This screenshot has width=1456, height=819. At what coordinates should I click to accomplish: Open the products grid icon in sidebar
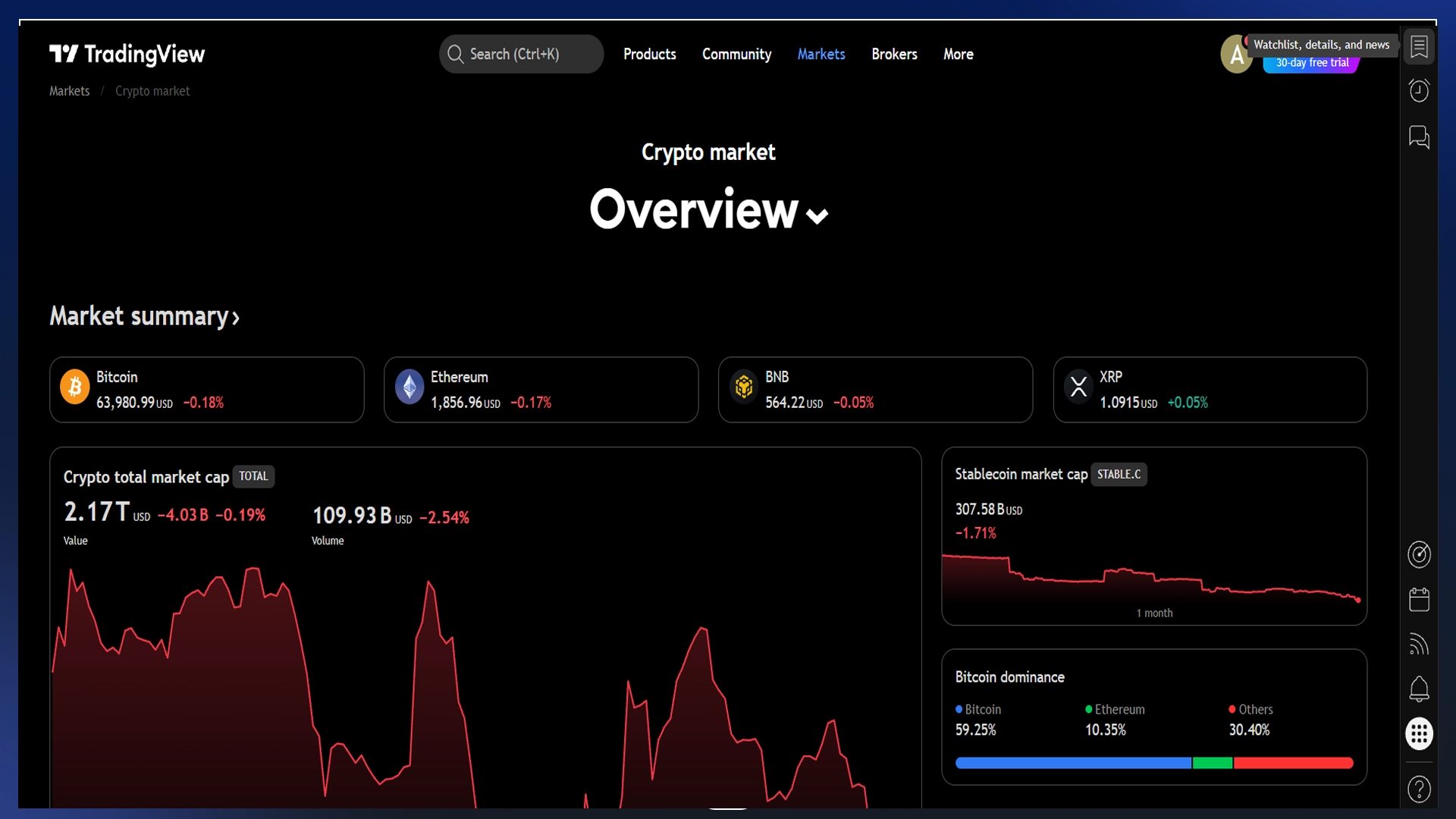(1419, 733)
